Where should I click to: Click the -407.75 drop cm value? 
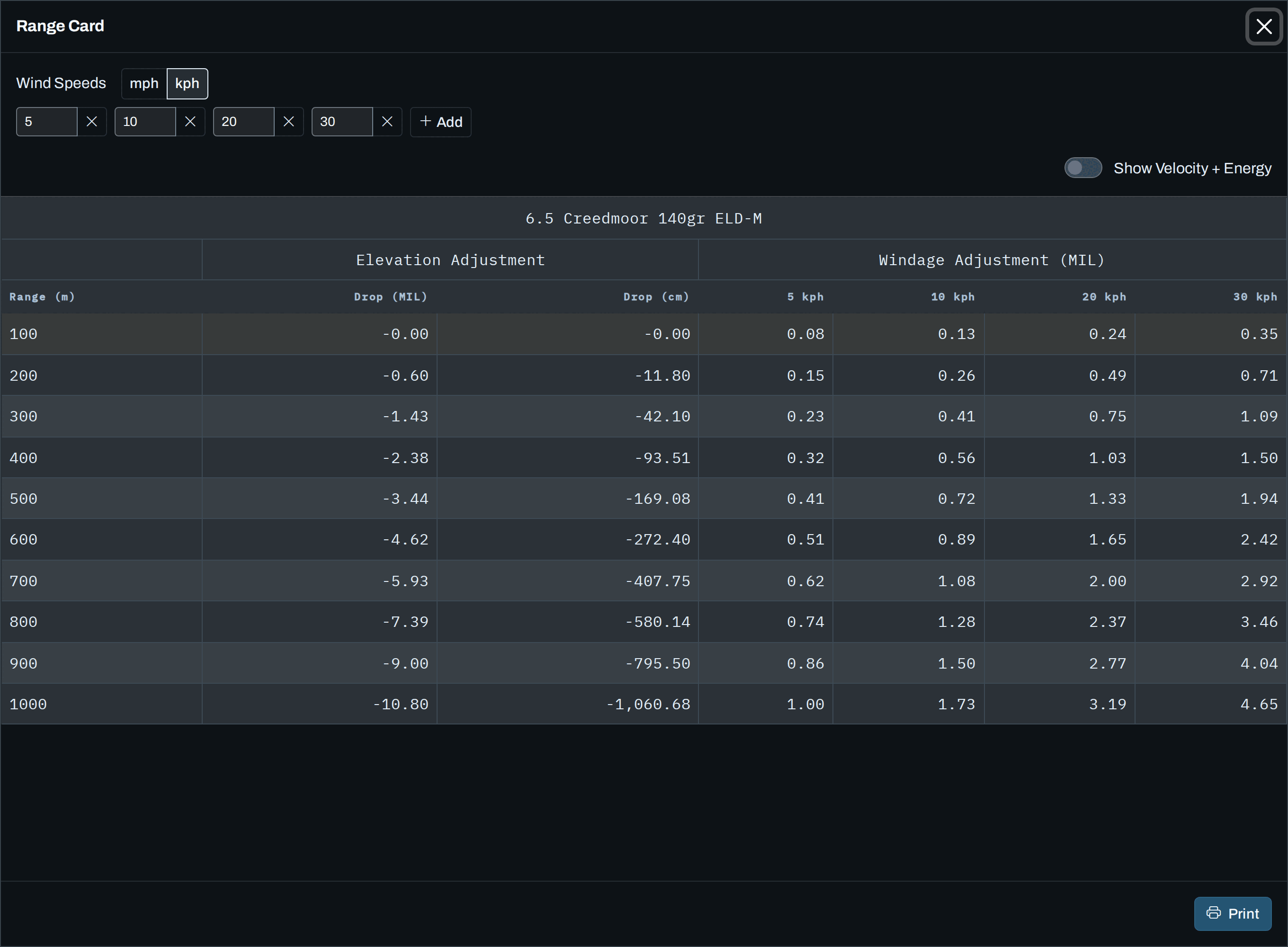pos(658,581)
